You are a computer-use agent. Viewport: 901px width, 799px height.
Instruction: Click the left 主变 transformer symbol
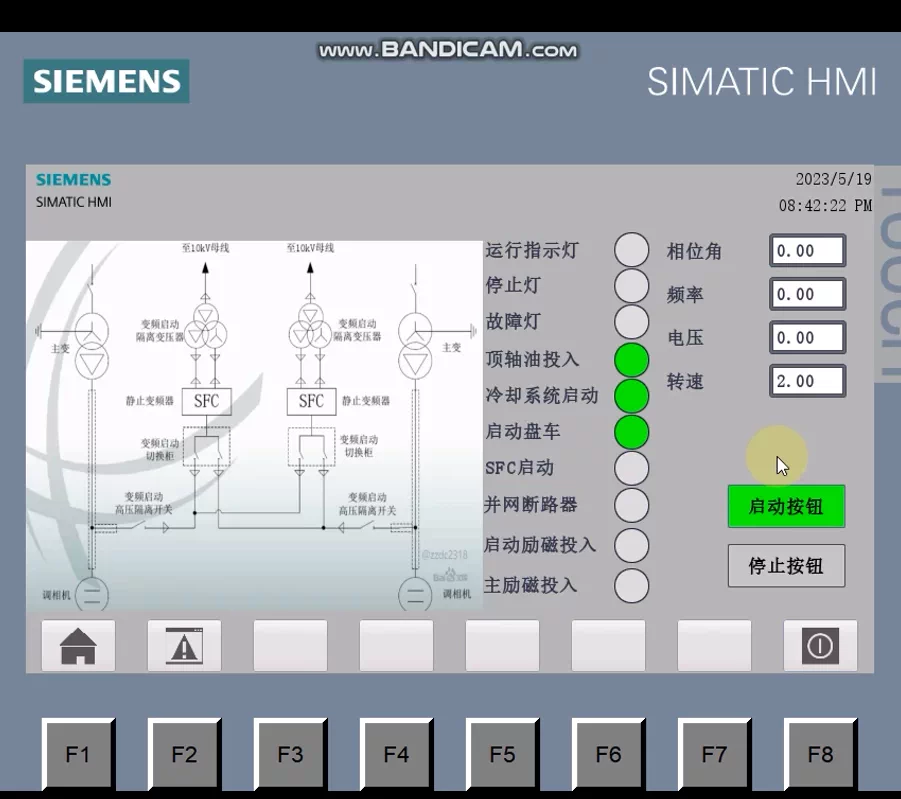92,346
